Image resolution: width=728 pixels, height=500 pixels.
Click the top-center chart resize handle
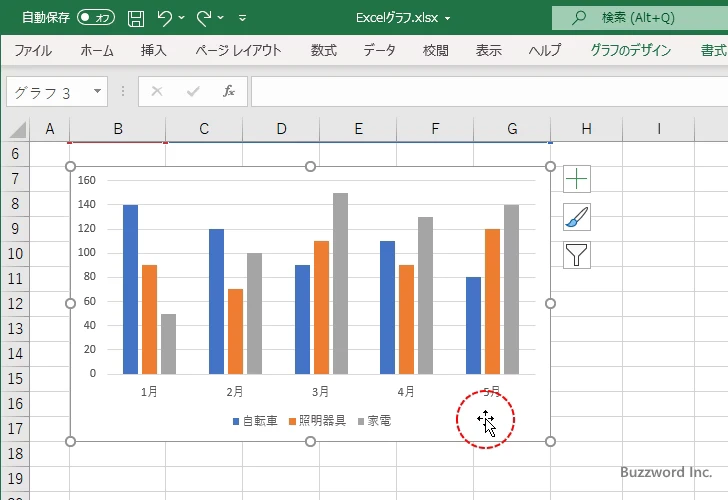(310, 166)
